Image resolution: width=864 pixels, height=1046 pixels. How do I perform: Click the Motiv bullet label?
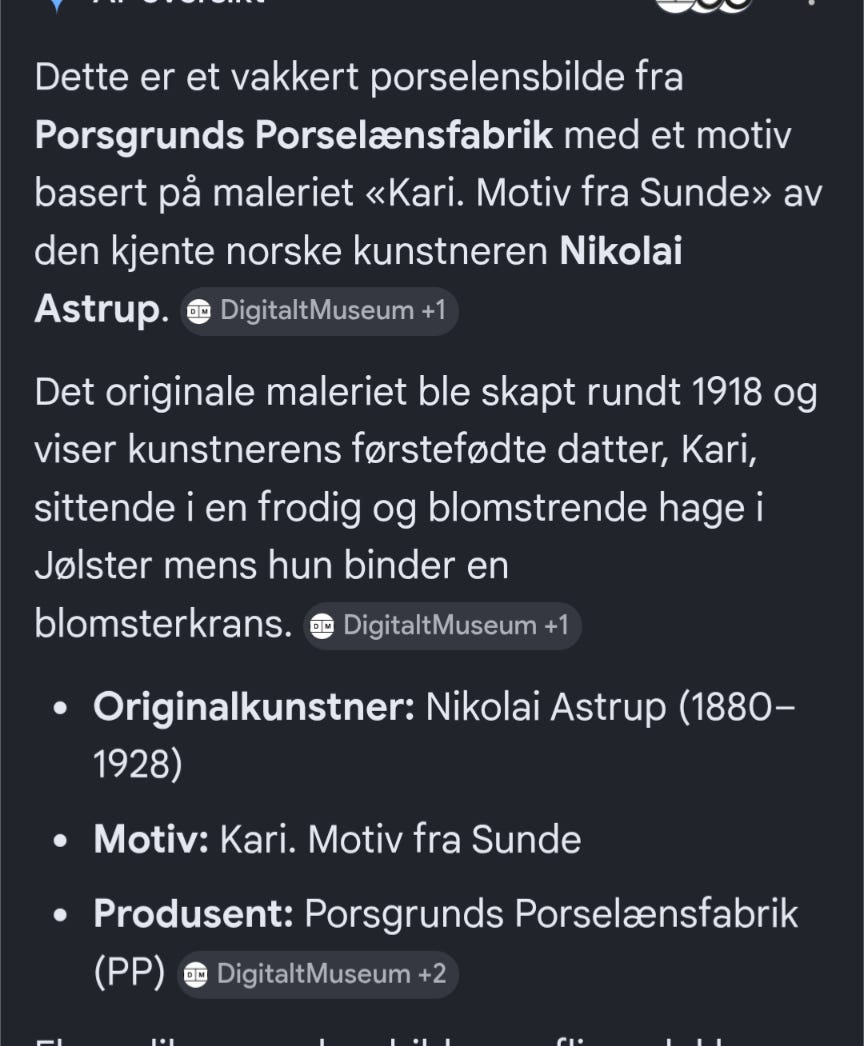tap(151, 839)
